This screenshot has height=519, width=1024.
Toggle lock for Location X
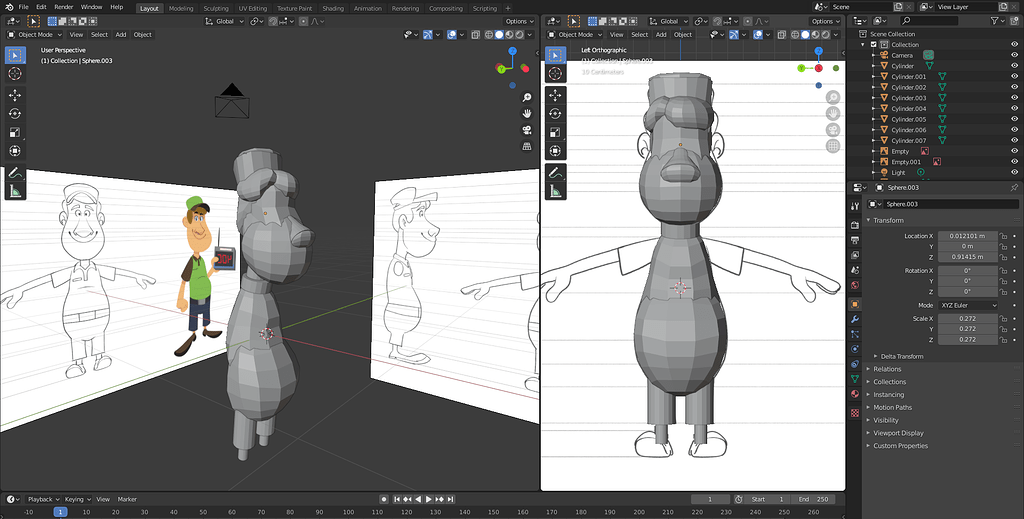[1003, 236]
